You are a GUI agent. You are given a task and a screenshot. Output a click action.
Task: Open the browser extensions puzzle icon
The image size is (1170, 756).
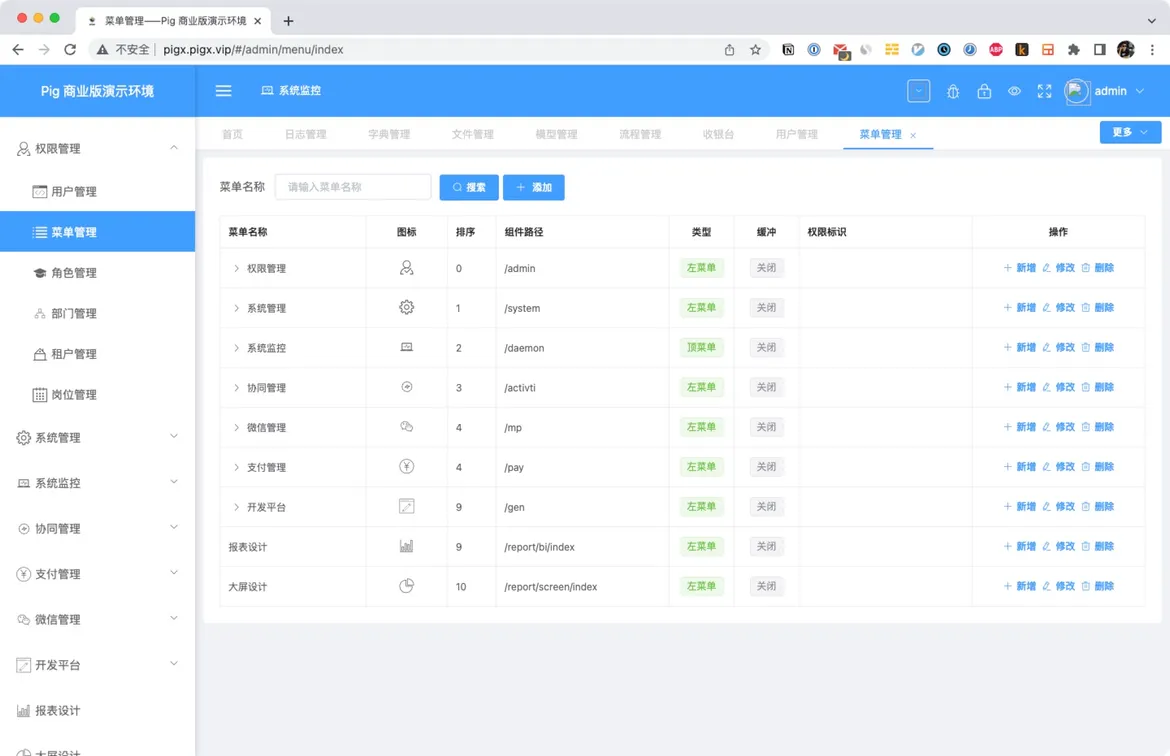(1073, 49)
